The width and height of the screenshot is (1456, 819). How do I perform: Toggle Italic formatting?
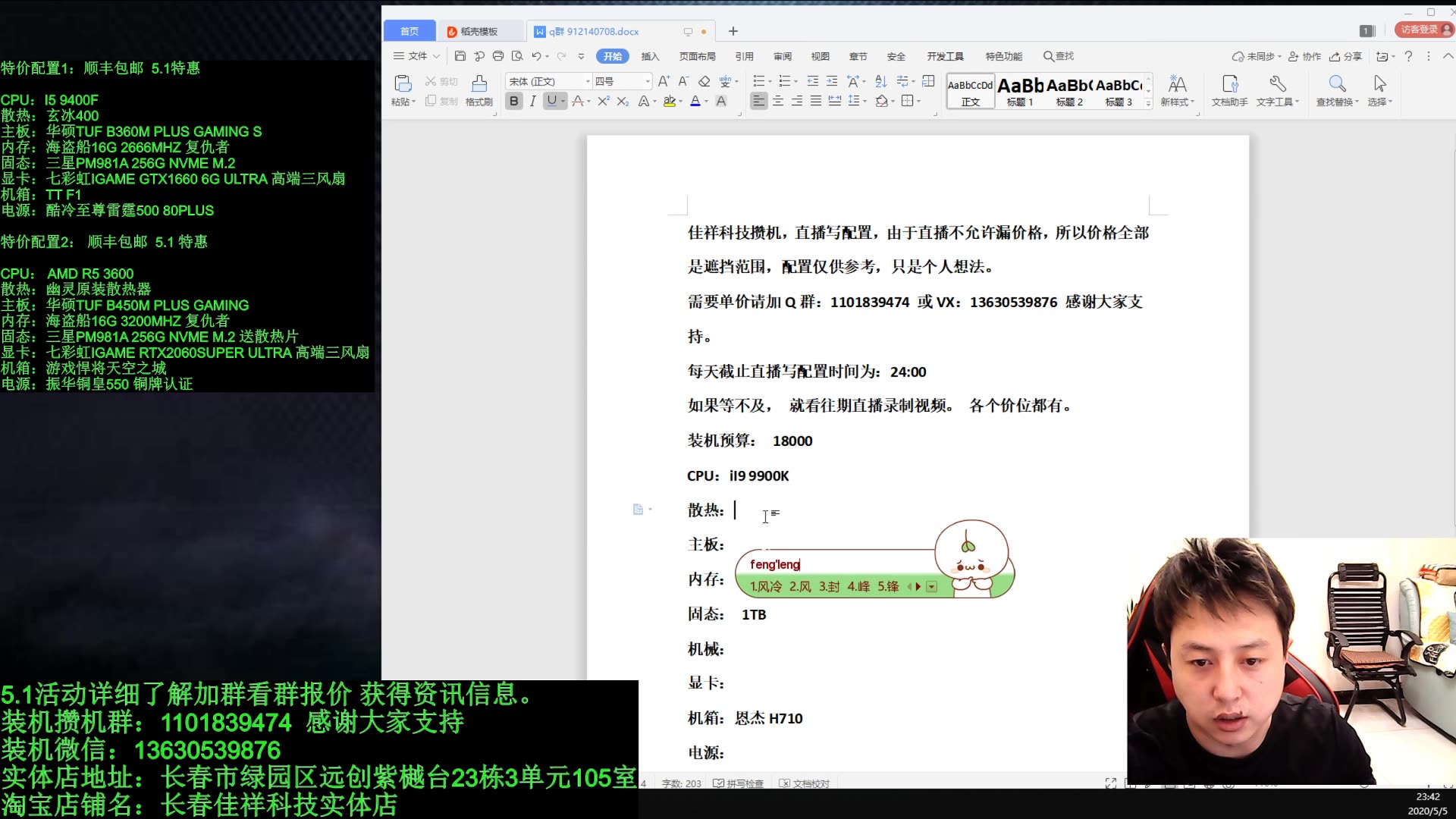532,101
